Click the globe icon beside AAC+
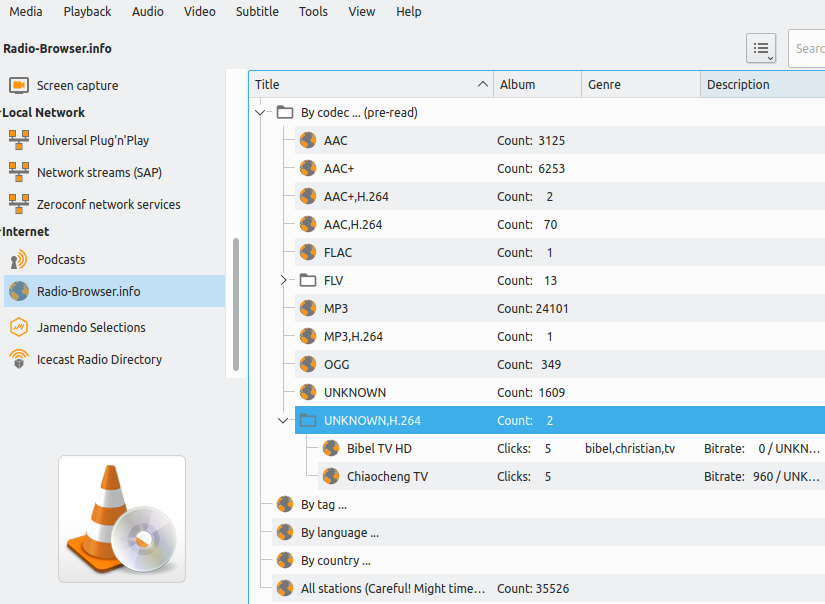 pos(308,168)
